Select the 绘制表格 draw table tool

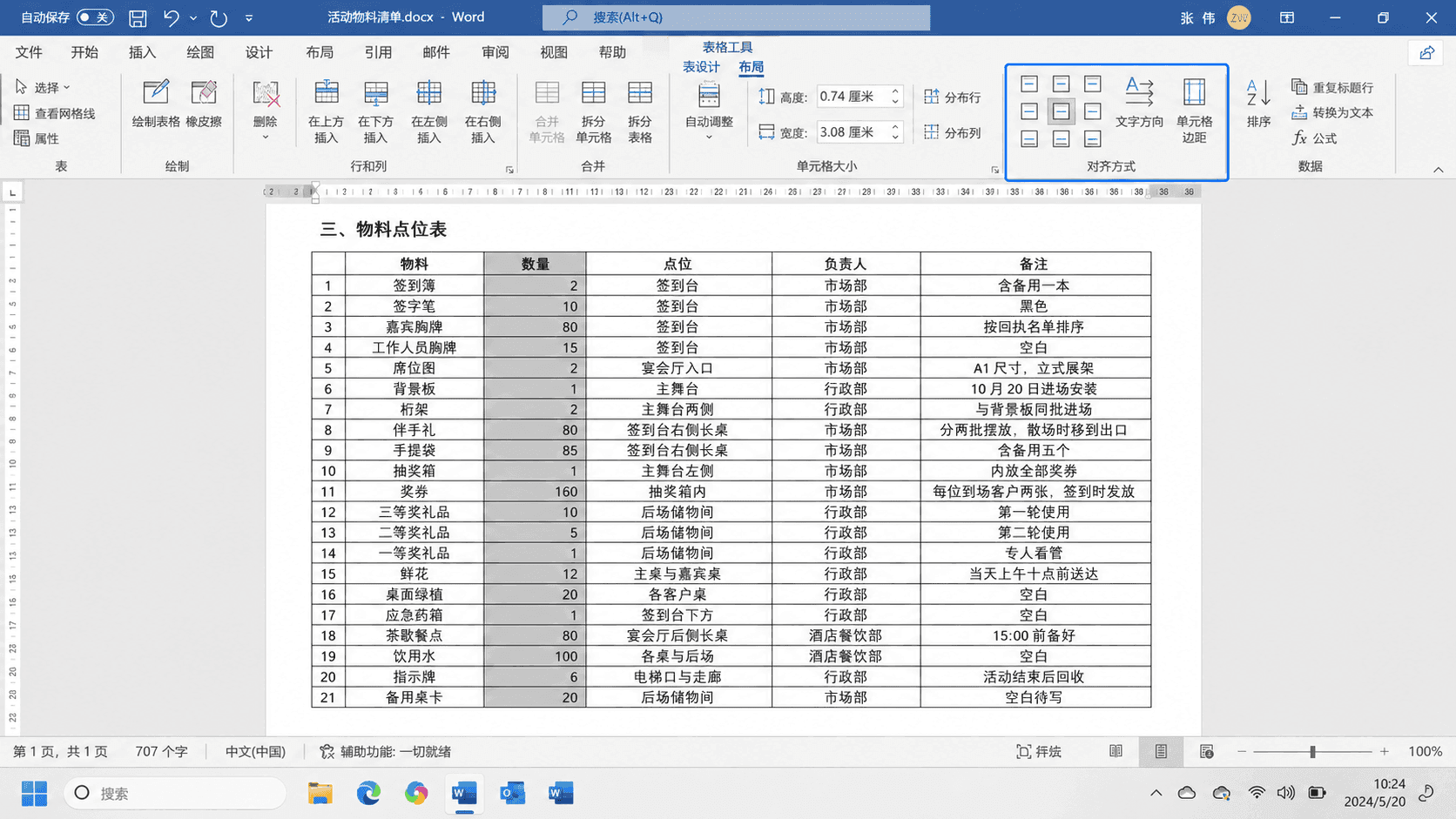156,104
